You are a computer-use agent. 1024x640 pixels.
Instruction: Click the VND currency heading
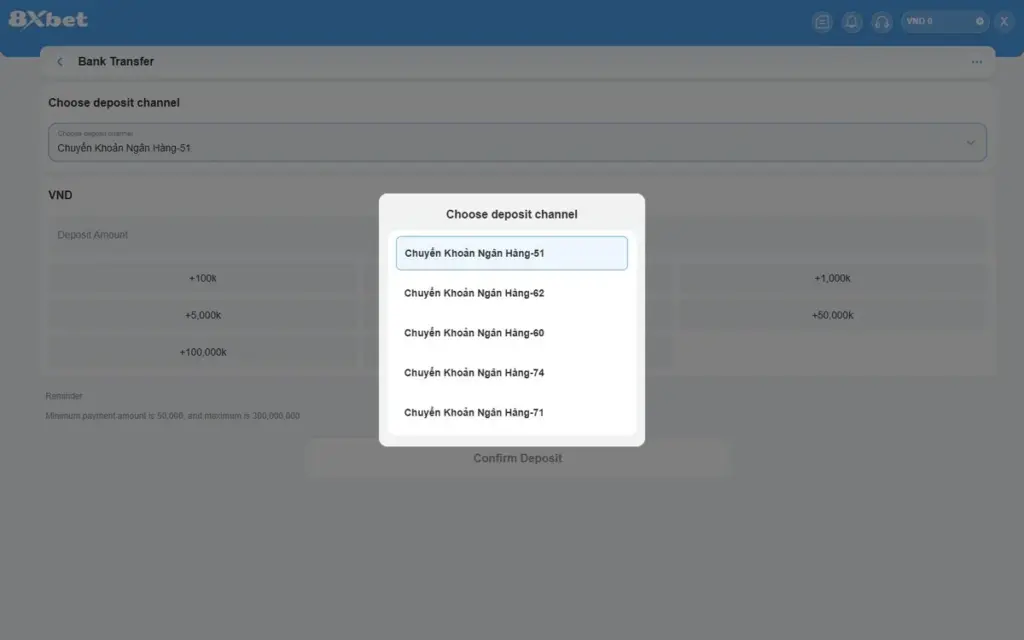tap(60, 195)
